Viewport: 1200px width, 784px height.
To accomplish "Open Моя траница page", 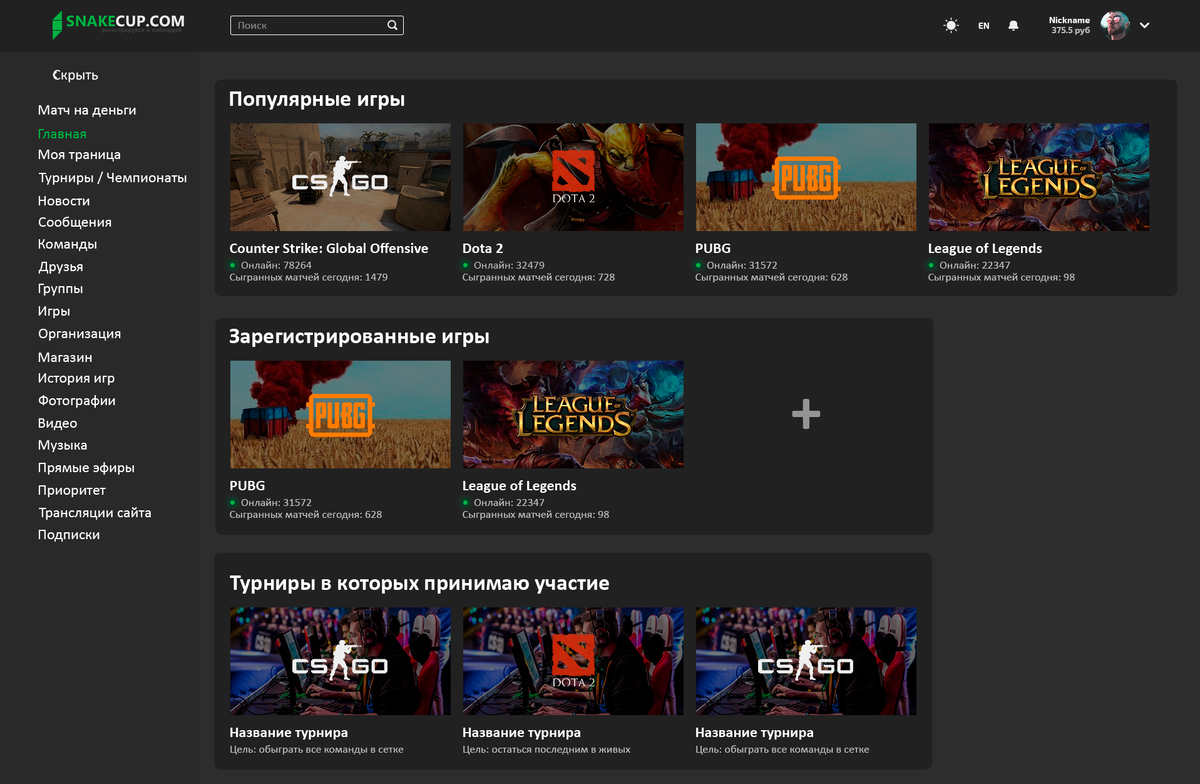I will (79, 155).
